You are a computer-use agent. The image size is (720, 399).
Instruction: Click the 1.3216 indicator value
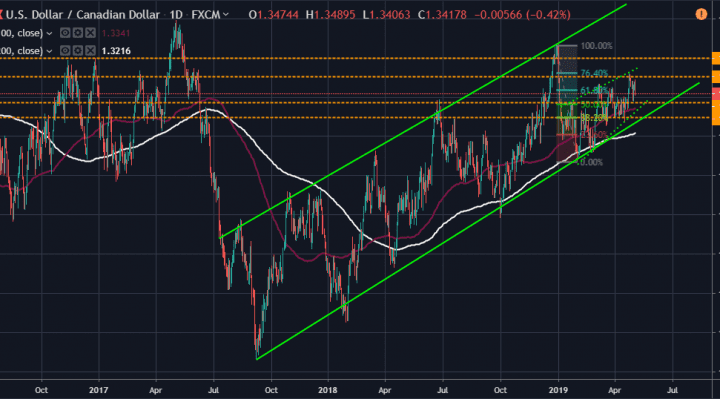point(116,51)
